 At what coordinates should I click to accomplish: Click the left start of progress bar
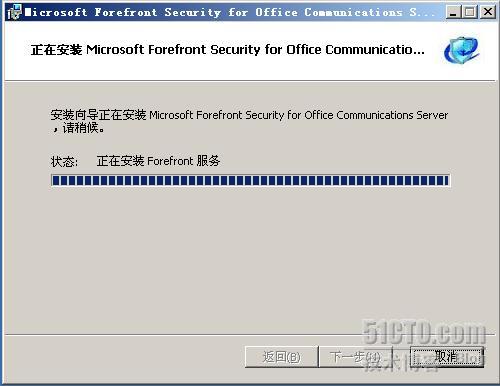(x=56, y=180)
